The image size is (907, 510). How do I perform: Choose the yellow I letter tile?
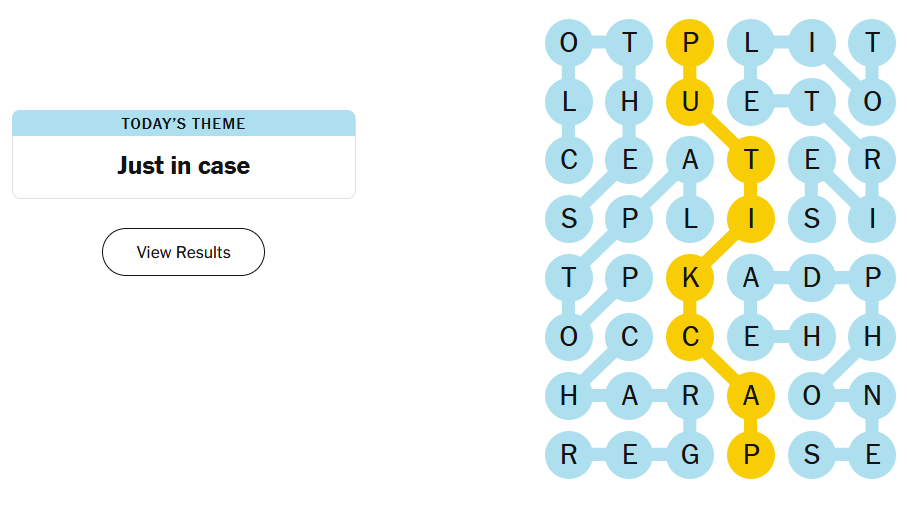pos(751,219)
